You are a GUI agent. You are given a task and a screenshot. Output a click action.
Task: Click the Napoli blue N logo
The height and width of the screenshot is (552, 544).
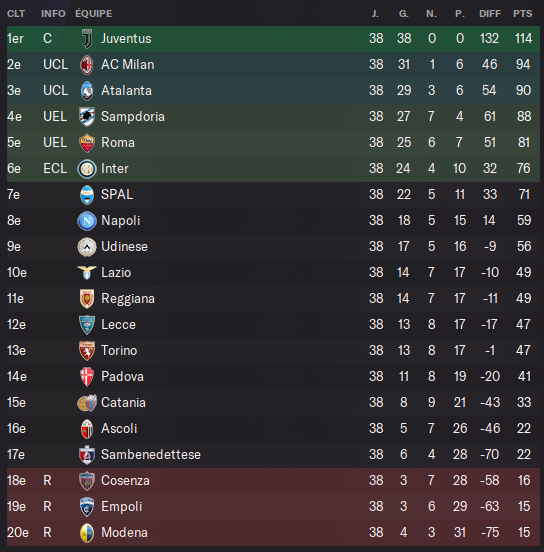coord(87,221)
